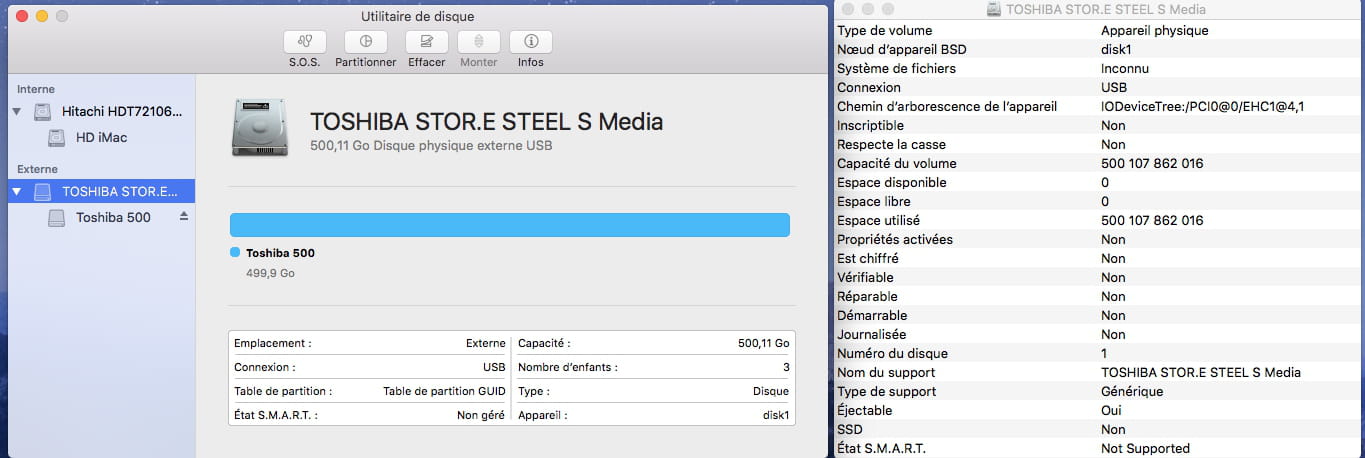Click Système de fichiers Inconnu row
1365x458 pixels.
click(1099, 68)
